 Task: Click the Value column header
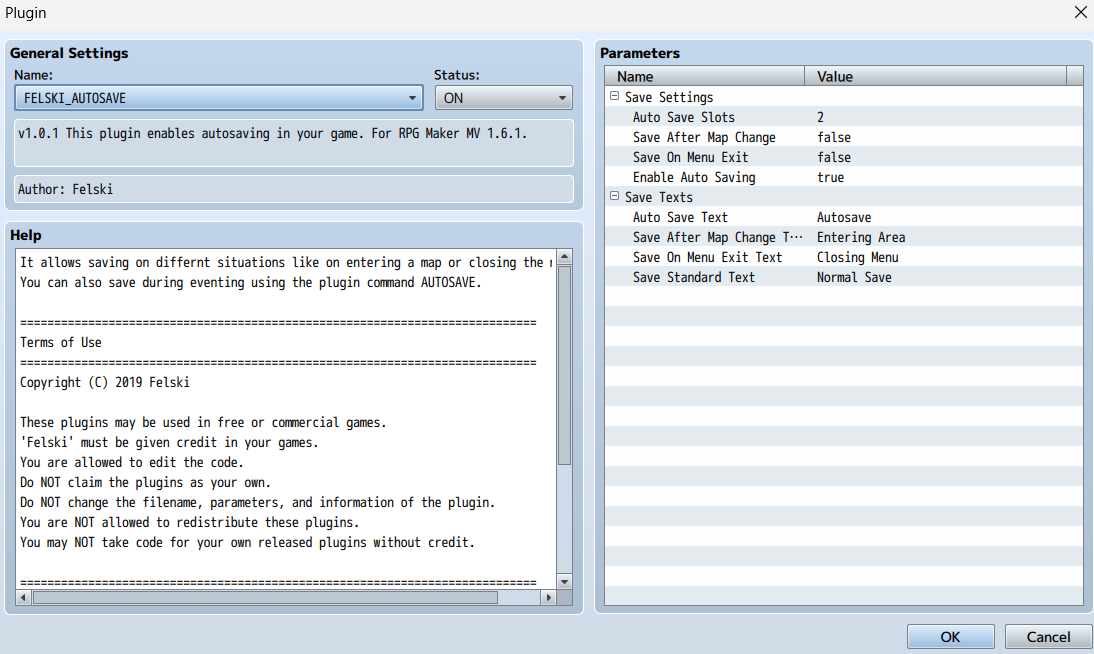click(935, 76)
